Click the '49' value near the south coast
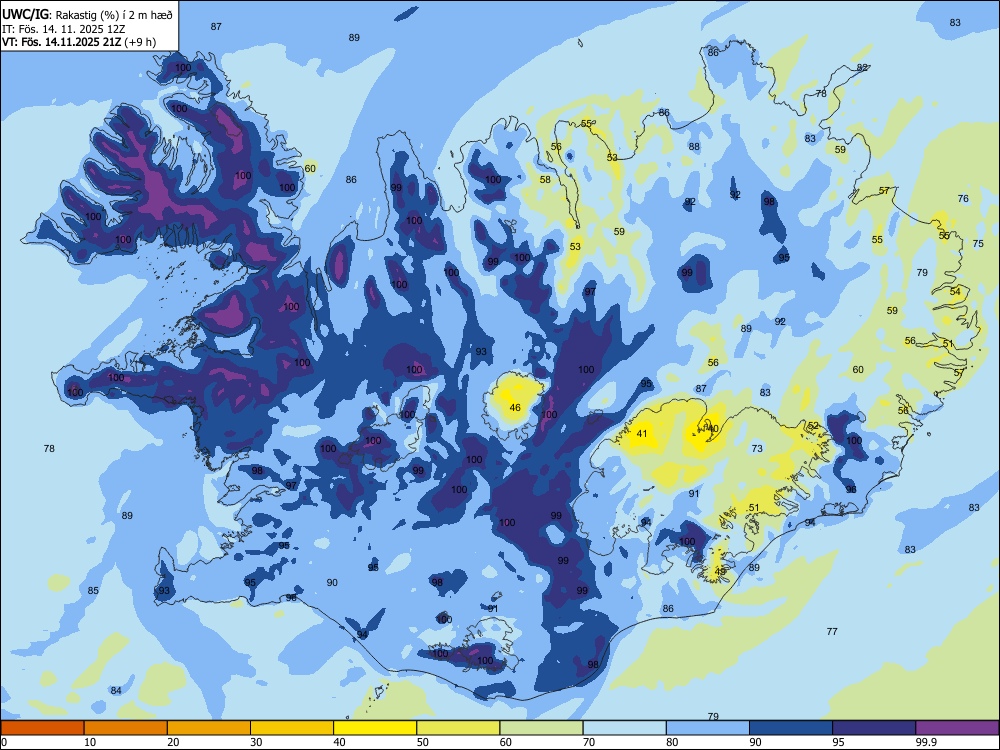The width and height of the screenshot is (1000, 750). tap(720, 571)
